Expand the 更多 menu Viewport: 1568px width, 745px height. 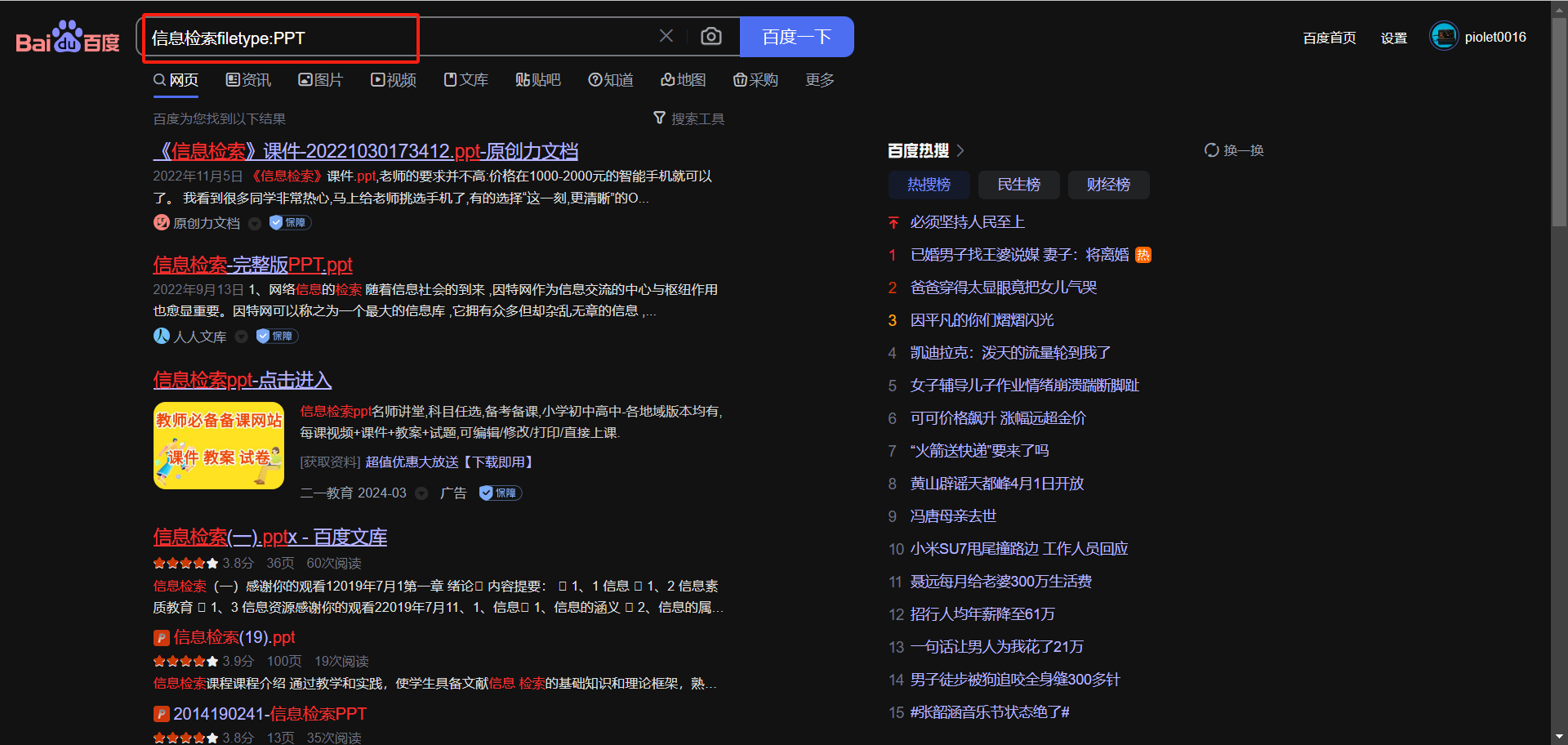pyautogui.click(x=820, y=80)
